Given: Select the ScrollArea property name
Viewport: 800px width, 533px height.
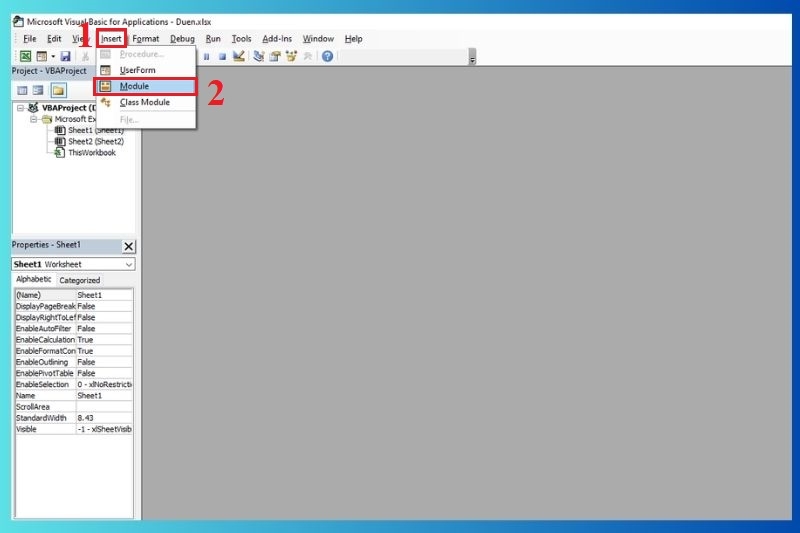Looking at the screenshot, I should point(45,407).
